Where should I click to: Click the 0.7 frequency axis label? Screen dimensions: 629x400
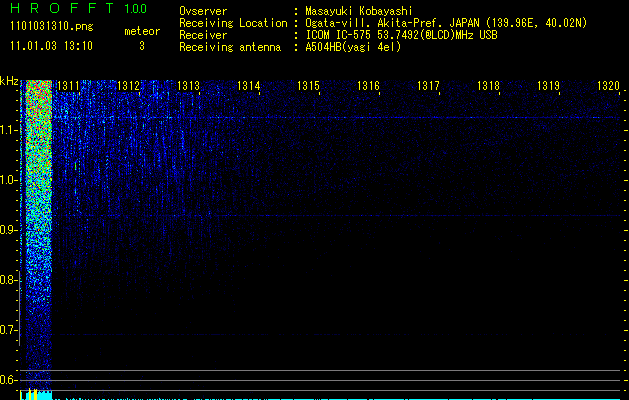click(x=9, y=330)
